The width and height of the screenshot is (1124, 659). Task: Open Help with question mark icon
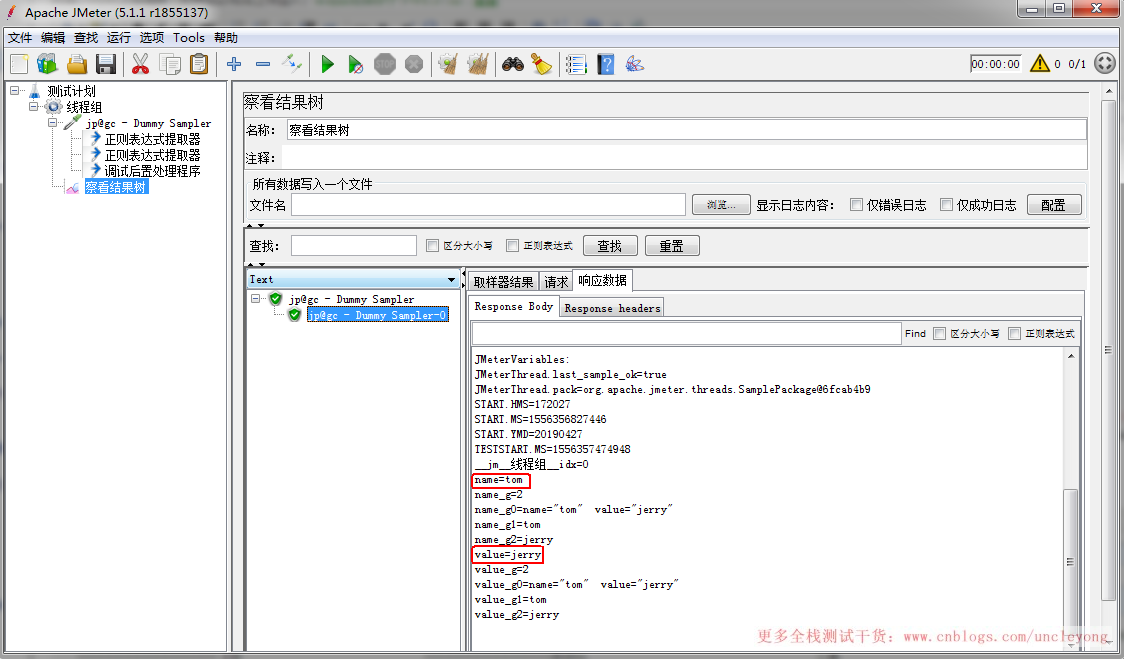pos(606,65)
